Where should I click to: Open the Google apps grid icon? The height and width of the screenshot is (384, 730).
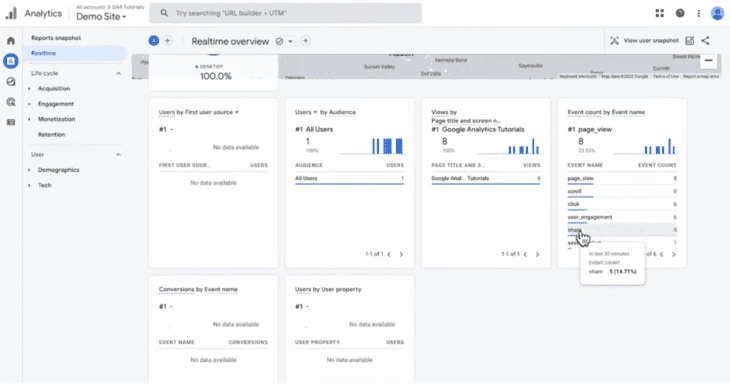[659, 13]
